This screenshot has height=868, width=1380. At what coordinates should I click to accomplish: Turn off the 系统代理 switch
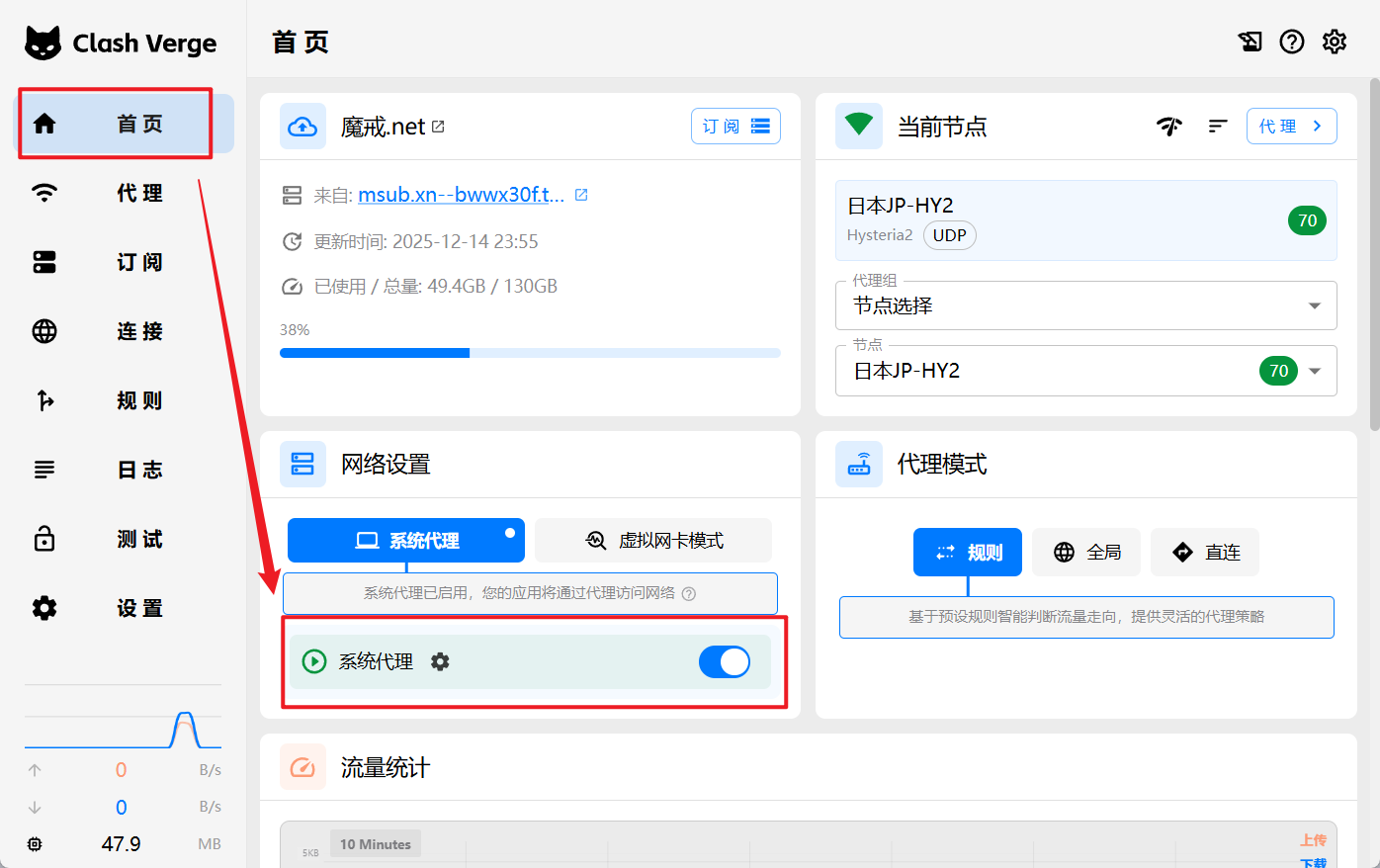[724, 662]
